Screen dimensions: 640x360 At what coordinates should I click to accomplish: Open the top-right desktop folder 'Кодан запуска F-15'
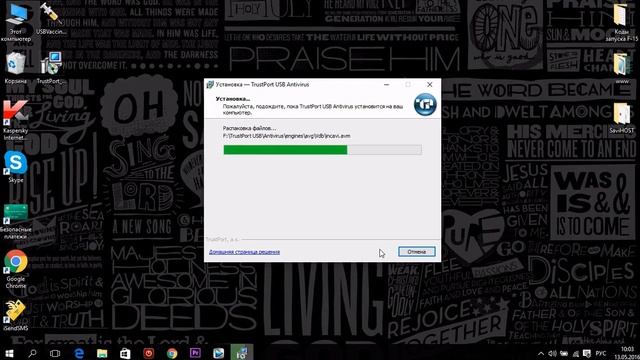[x=622, y=22]
